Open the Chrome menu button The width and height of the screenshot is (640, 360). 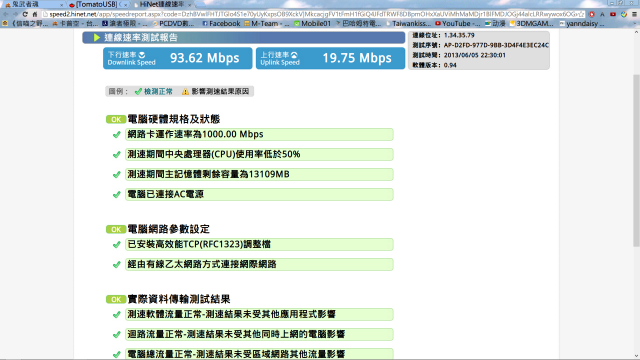(634, 14)
